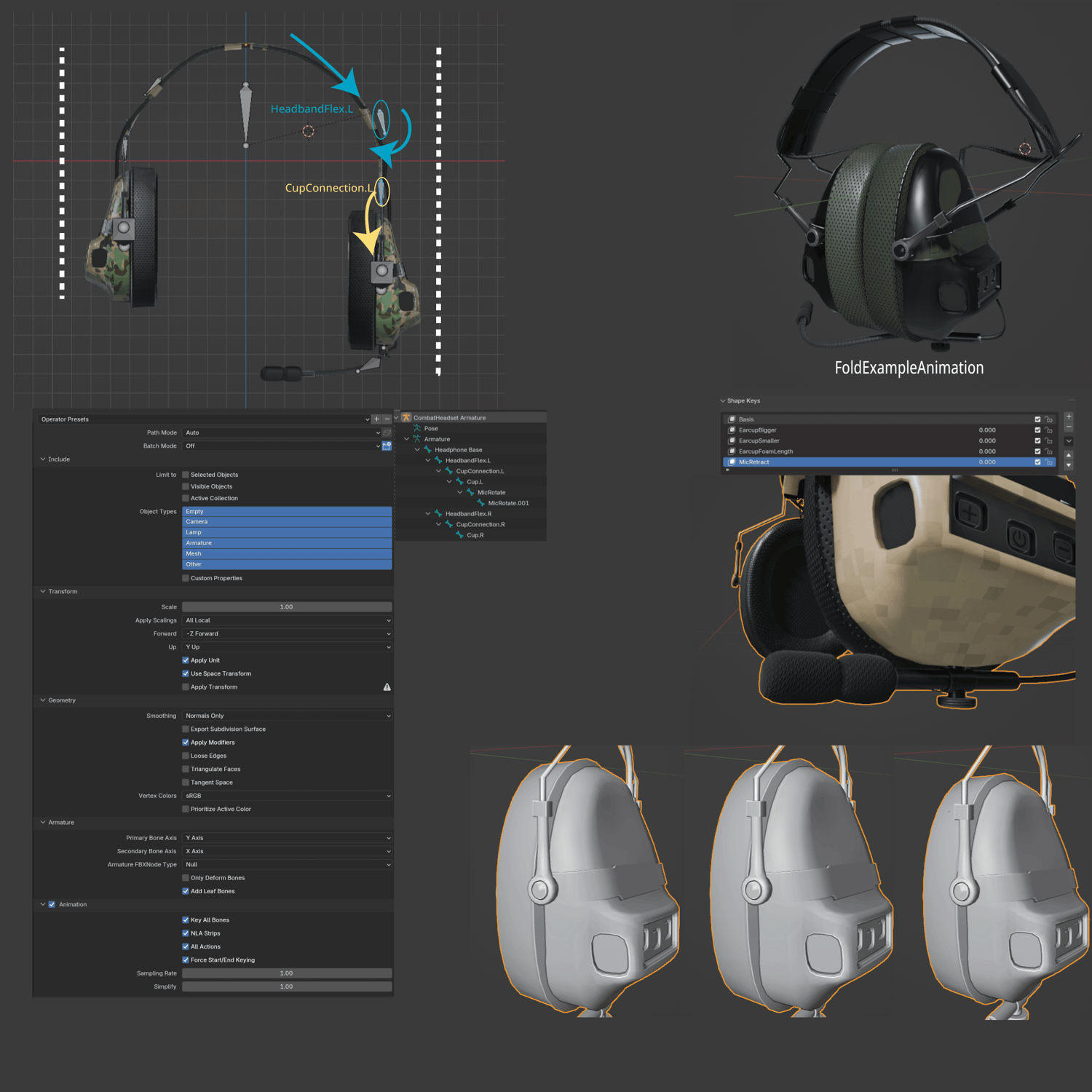Click the CombatHeadset Armature object icon
This screenshot has height=1092, width=1092.
(x=406, y=418)
